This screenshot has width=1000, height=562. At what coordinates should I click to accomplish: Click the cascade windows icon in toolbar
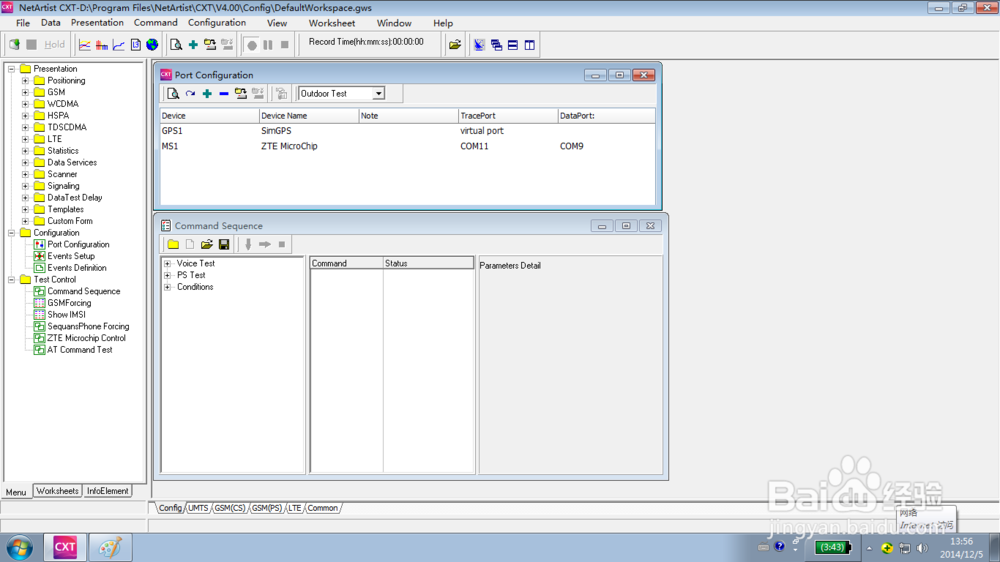tap(496, 45)
